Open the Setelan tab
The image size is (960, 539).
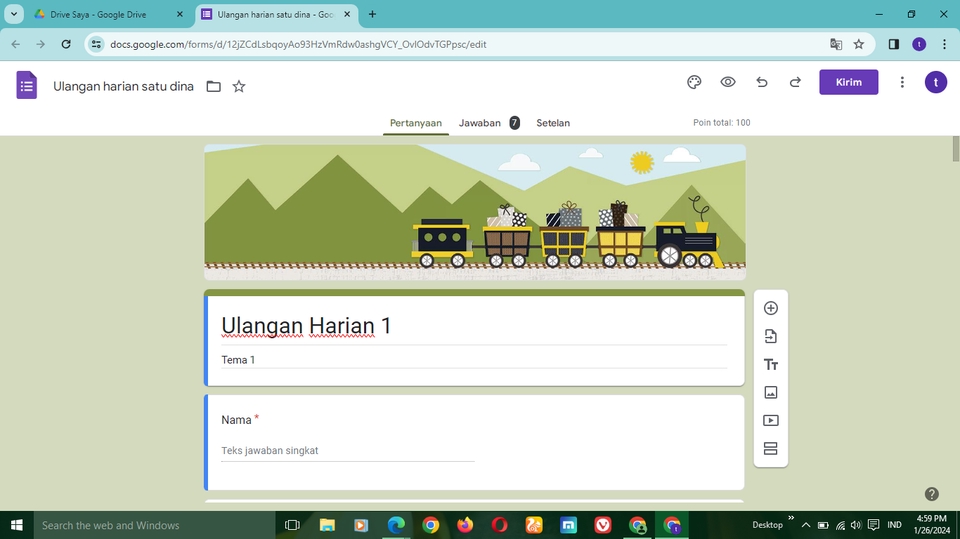pyautogui.click(x=553, y=122)
